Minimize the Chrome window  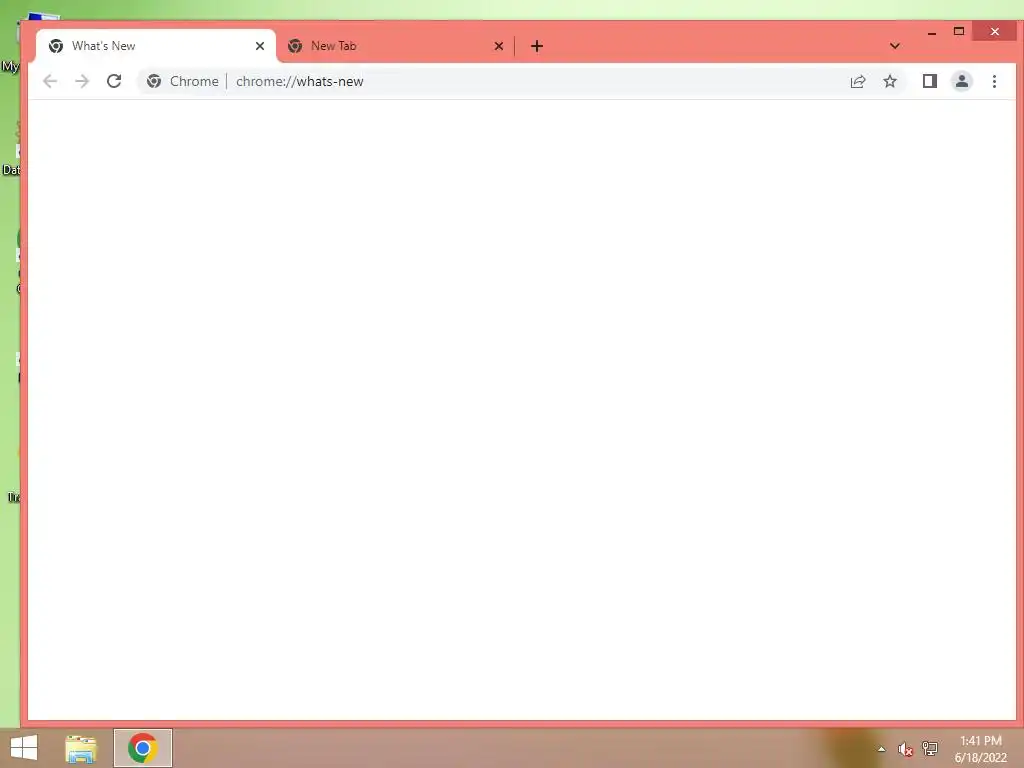pyautogui.click(x=932, y=31)
